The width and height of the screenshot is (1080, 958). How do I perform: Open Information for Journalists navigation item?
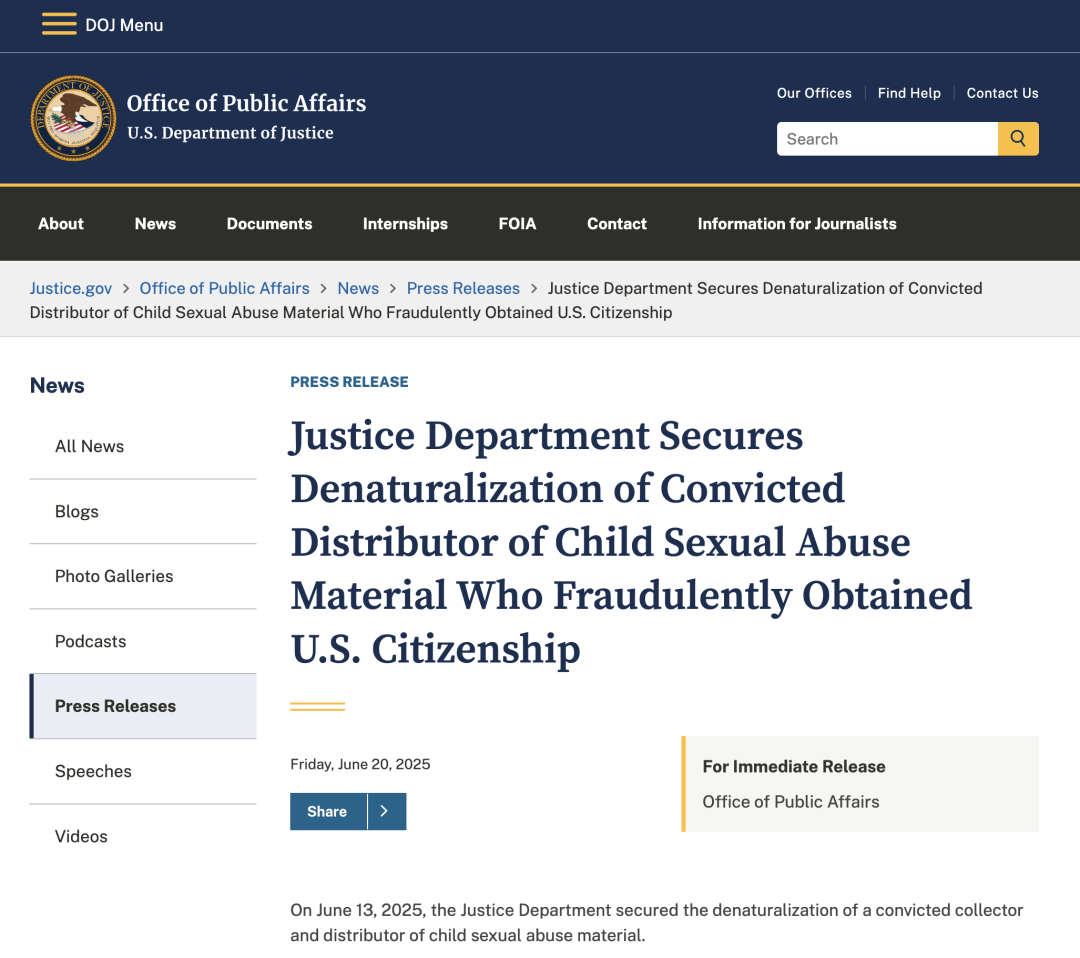pyautogui.click(x=796, y=224)
